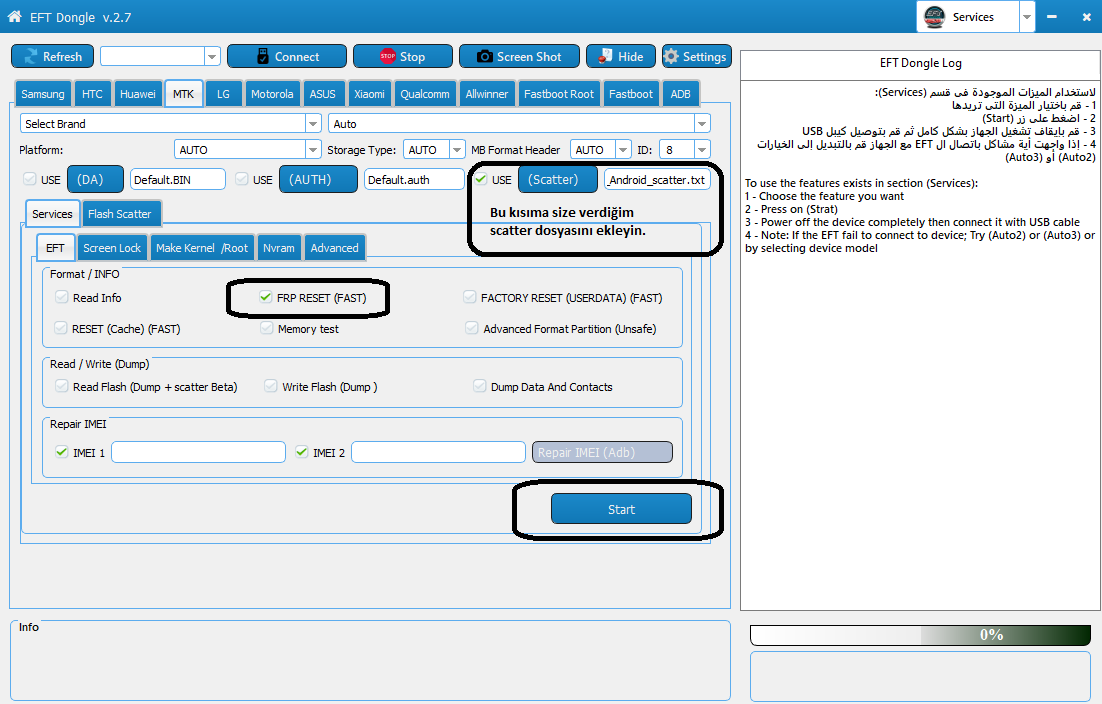
Task: Click the Default.BIN file field
Action: 178,179
